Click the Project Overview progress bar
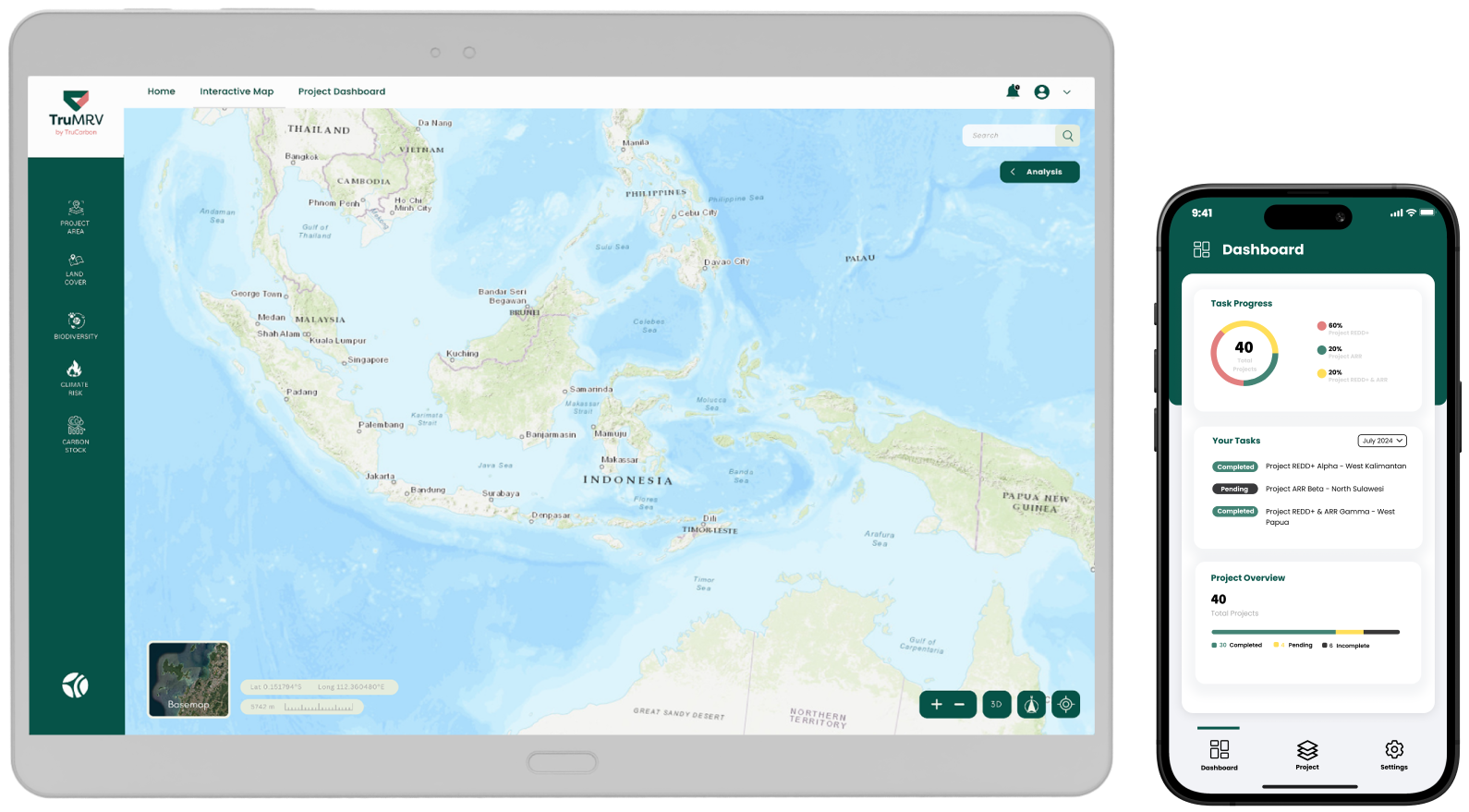1469x812 pixels. (1305, 632)
